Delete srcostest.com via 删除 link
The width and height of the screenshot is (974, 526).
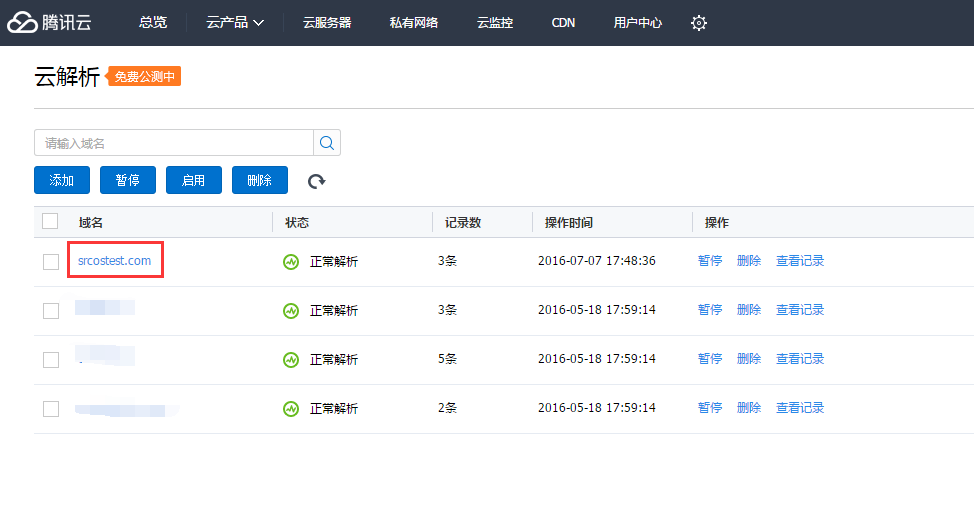749,261
